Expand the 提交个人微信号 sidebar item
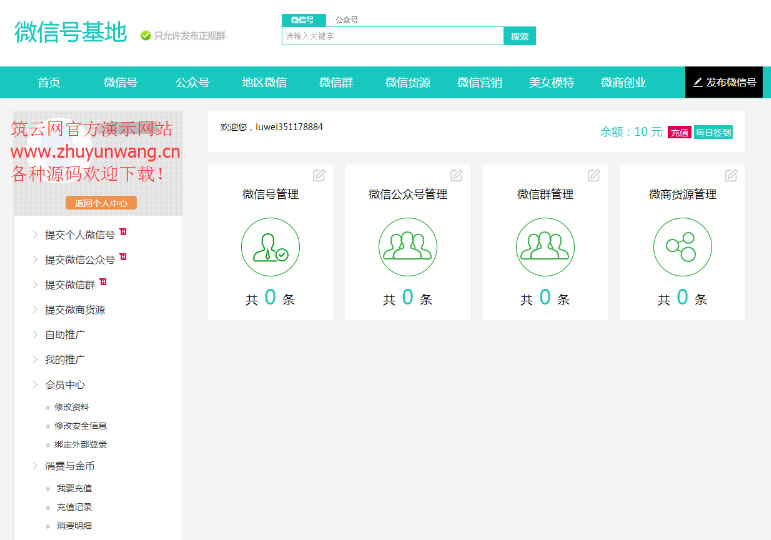The width and height of the screenshot is (771, 540). click(x=79, y=235)
